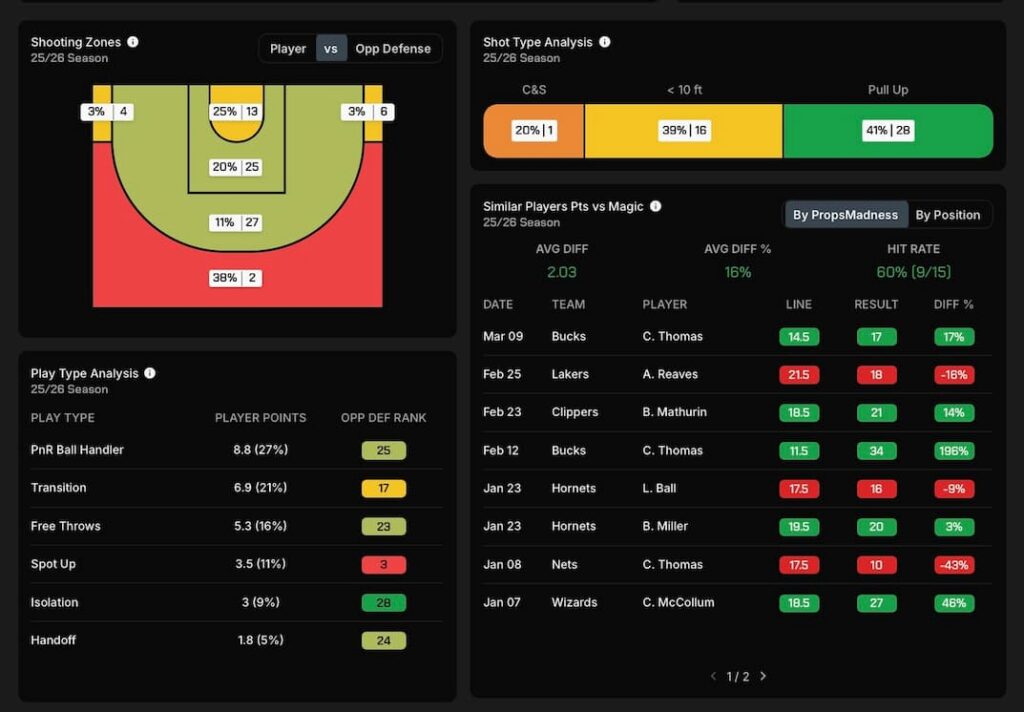This screenshot has width=1024, height=712.
Task: Click the 196% diff badge for C. Thomas
Action: [953, 450]
